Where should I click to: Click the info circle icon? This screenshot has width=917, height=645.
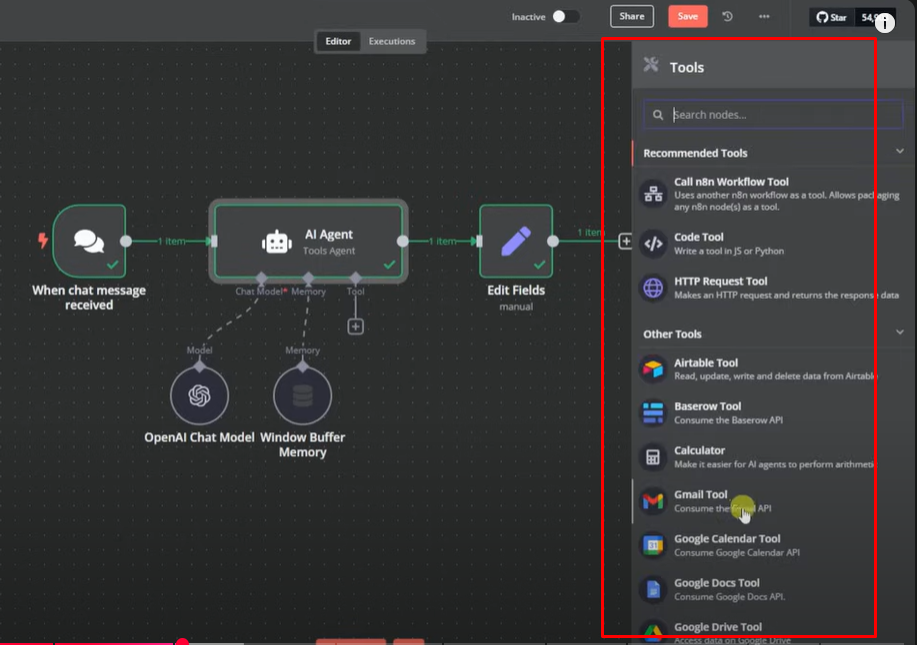pyautogui.click(x=885, y=23)
